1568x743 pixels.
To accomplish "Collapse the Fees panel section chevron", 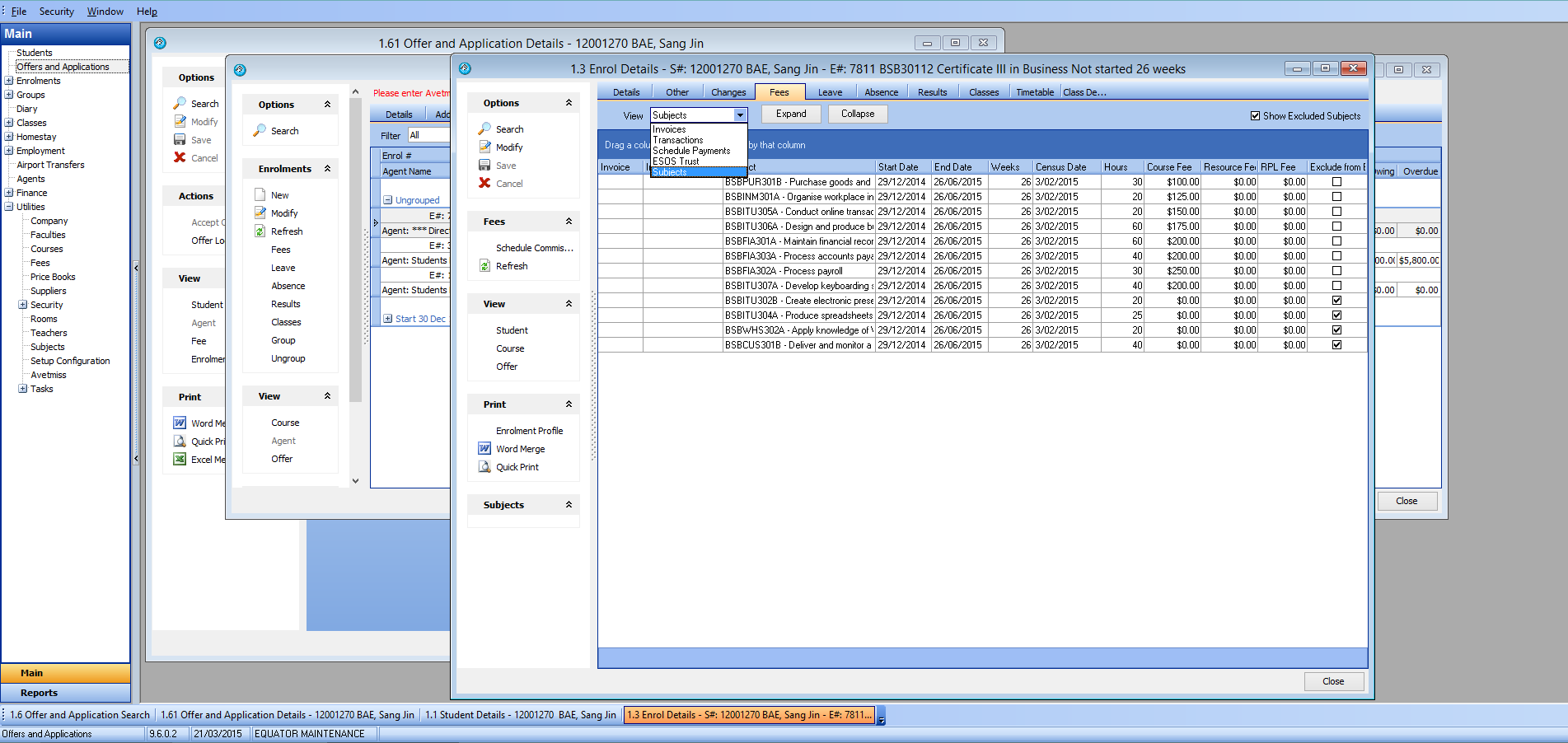I will click(569, 222).
